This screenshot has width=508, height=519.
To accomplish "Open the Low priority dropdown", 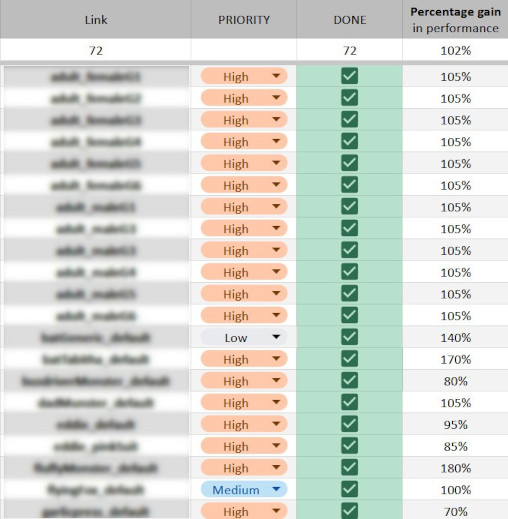I will (x=244, y=337).
